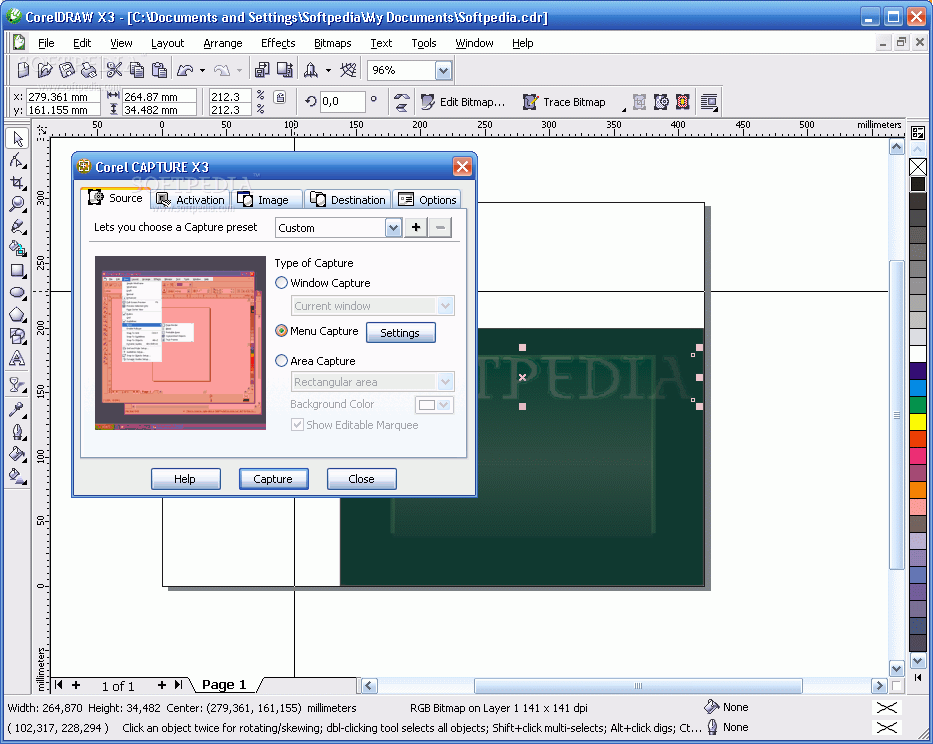Screen dimensions: 933x744
Task: Open the Current window dropdown
Action: (446, 306)
